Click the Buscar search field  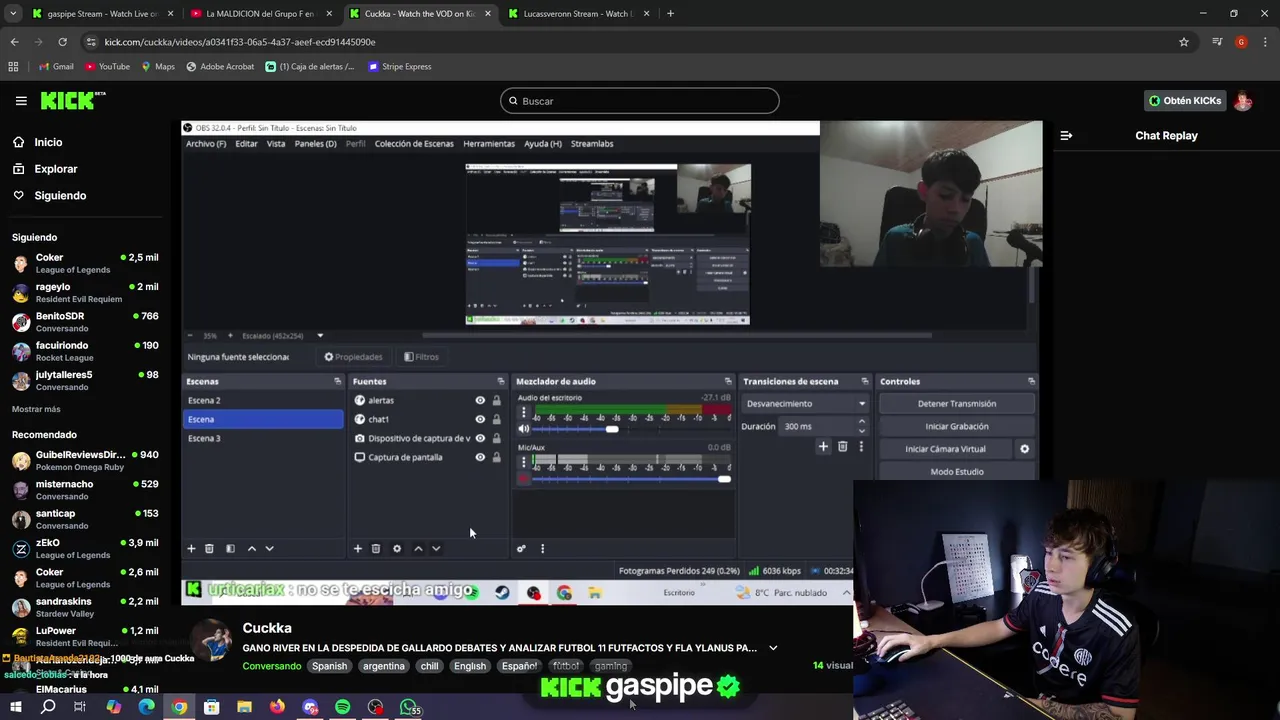(640, 101)
